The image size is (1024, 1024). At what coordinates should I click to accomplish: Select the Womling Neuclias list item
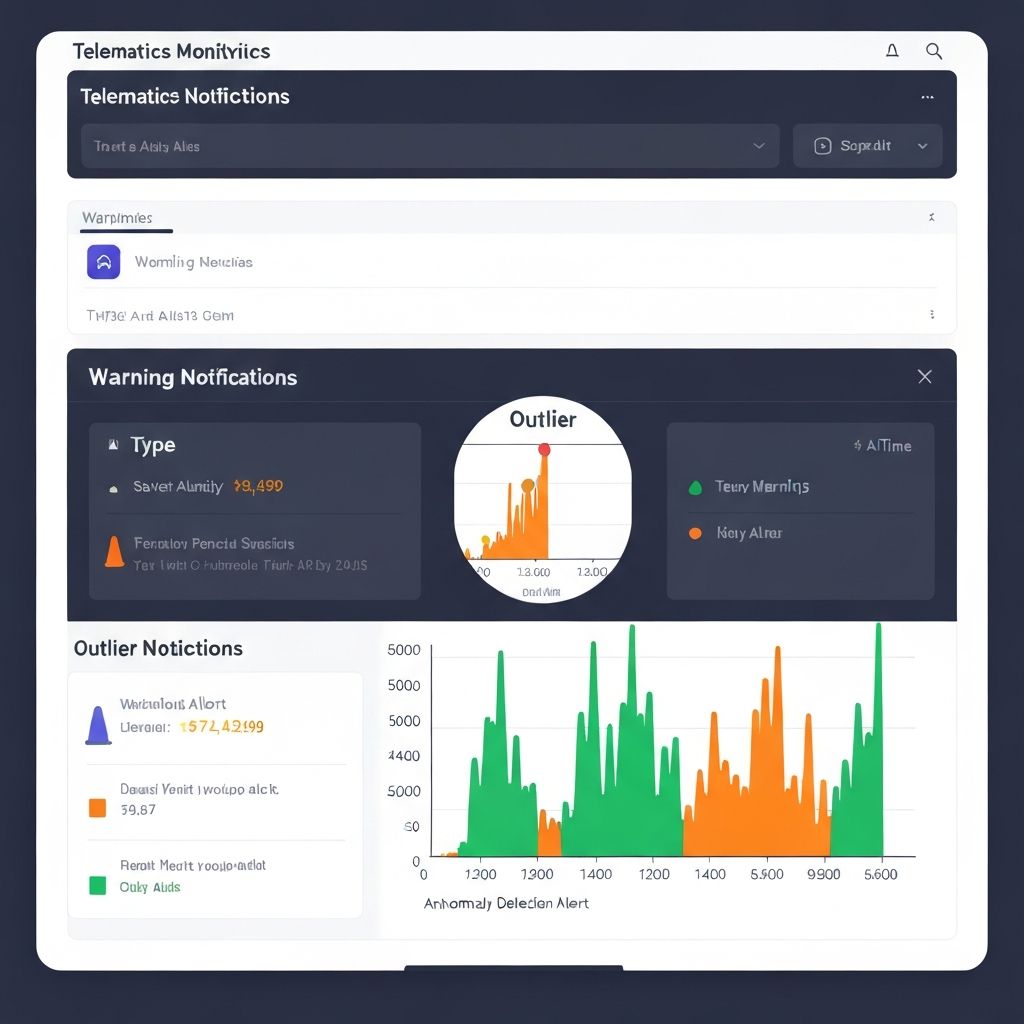coord(193,262)
